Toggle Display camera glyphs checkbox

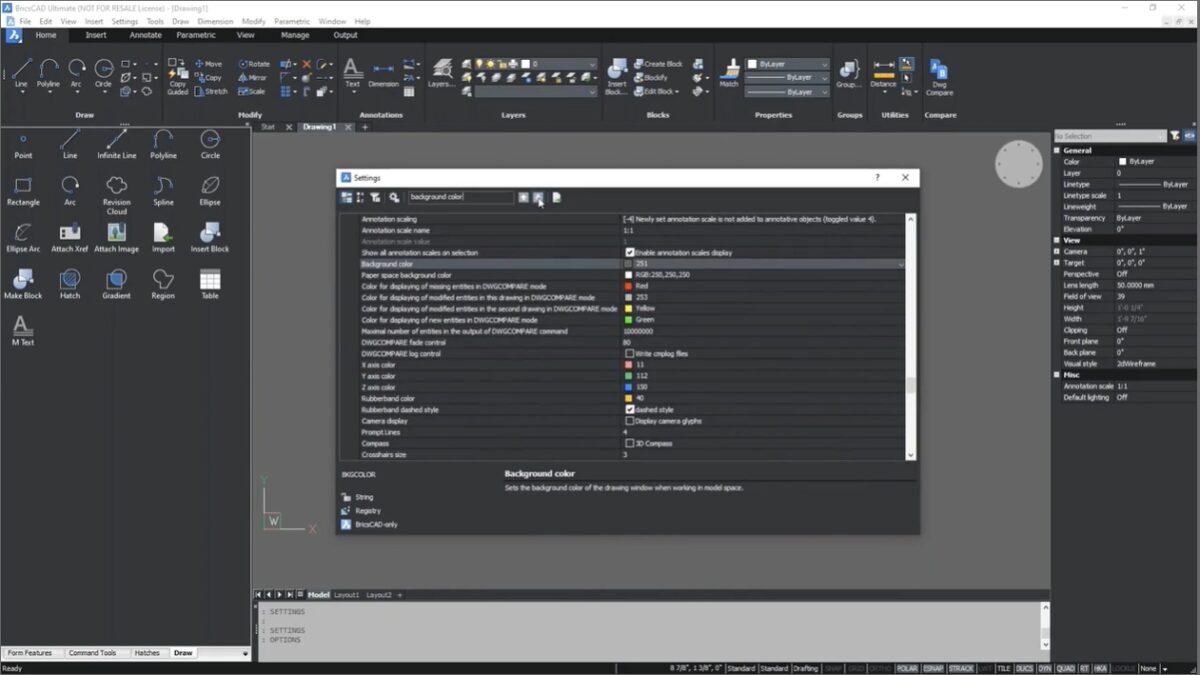tap(630, 421)
